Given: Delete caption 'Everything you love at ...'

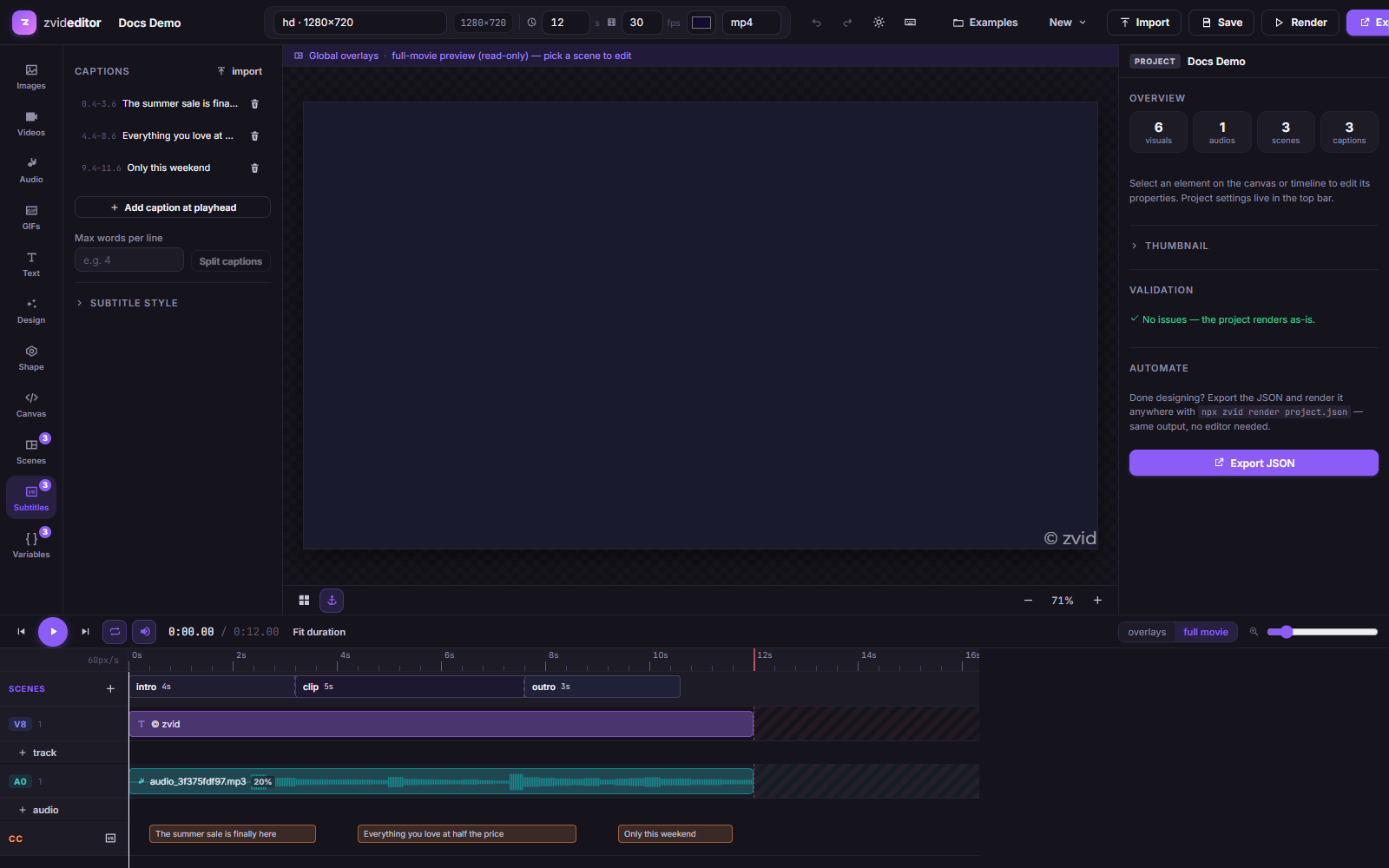Looking at the screenshot, I should [x=254, y=135].
